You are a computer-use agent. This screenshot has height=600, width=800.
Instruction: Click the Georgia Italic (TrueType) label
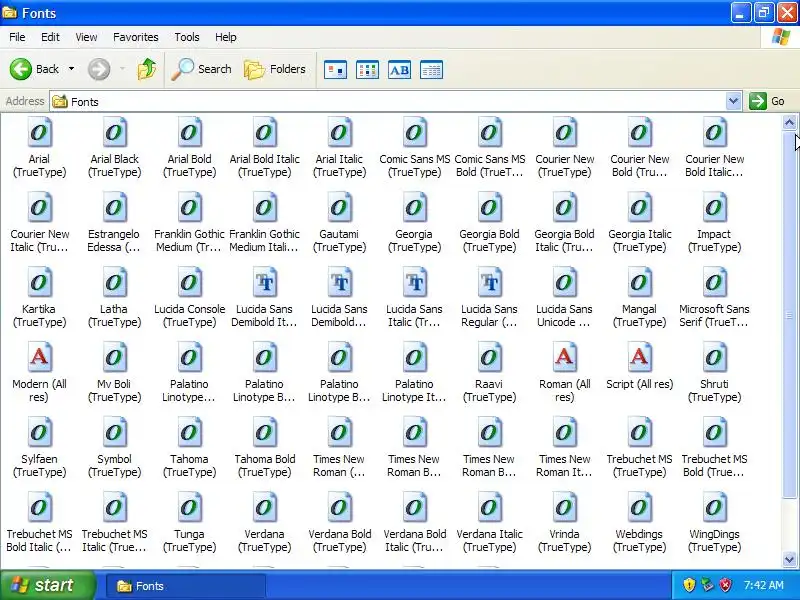[639, 240]
